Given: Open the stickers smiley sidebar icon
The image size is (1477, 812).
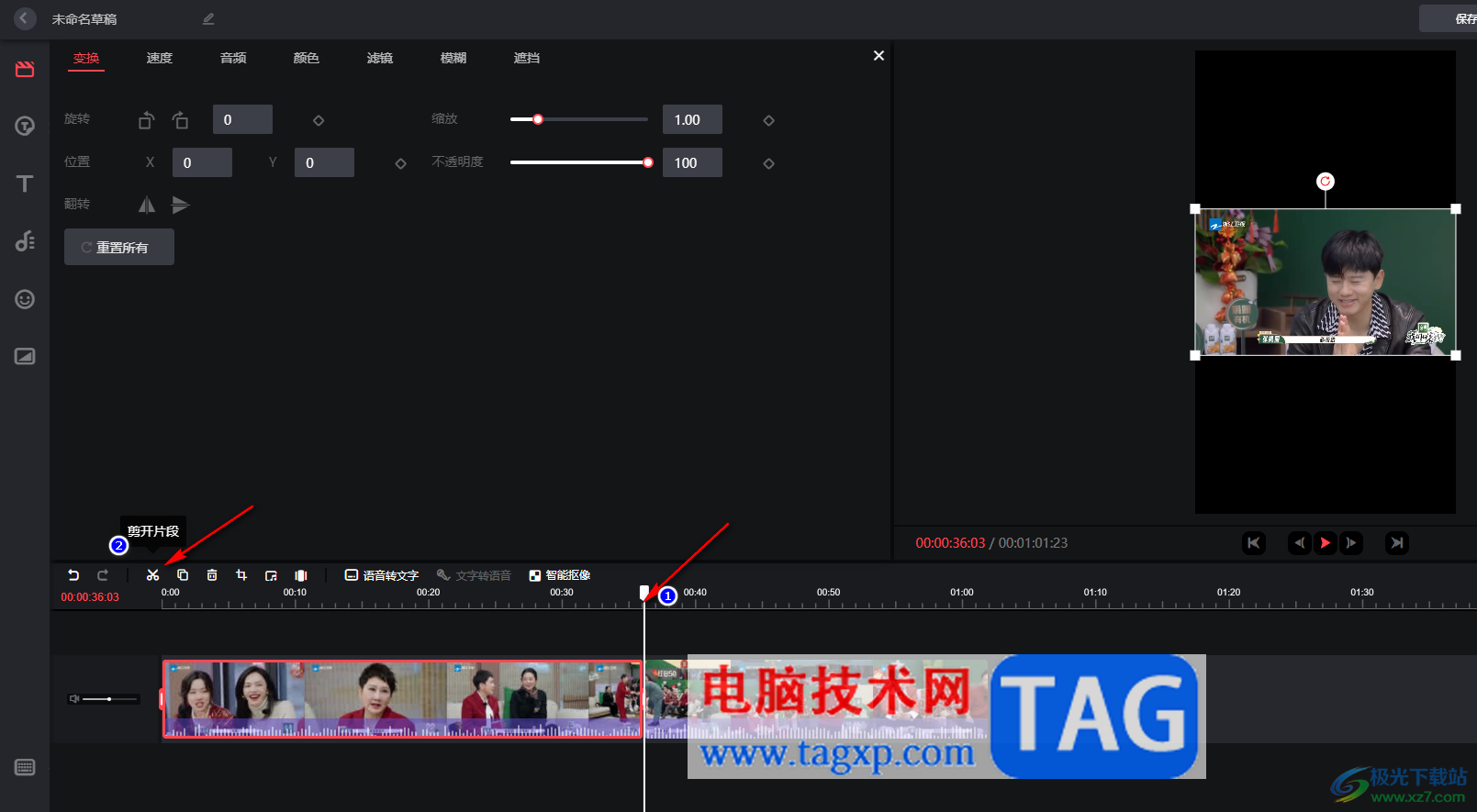Looking at the screenshot, I should coord(25,299).
